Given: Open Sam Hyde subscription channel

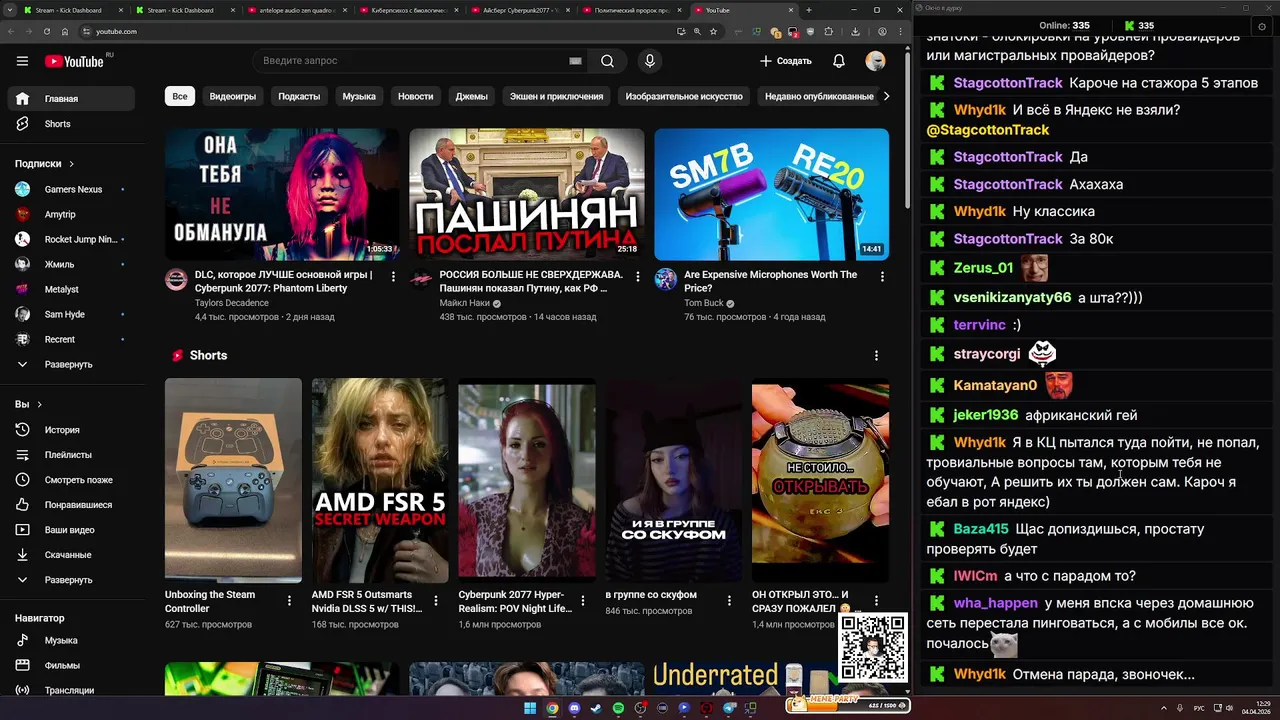Looking at the screenshot, I should coord(70,315).
